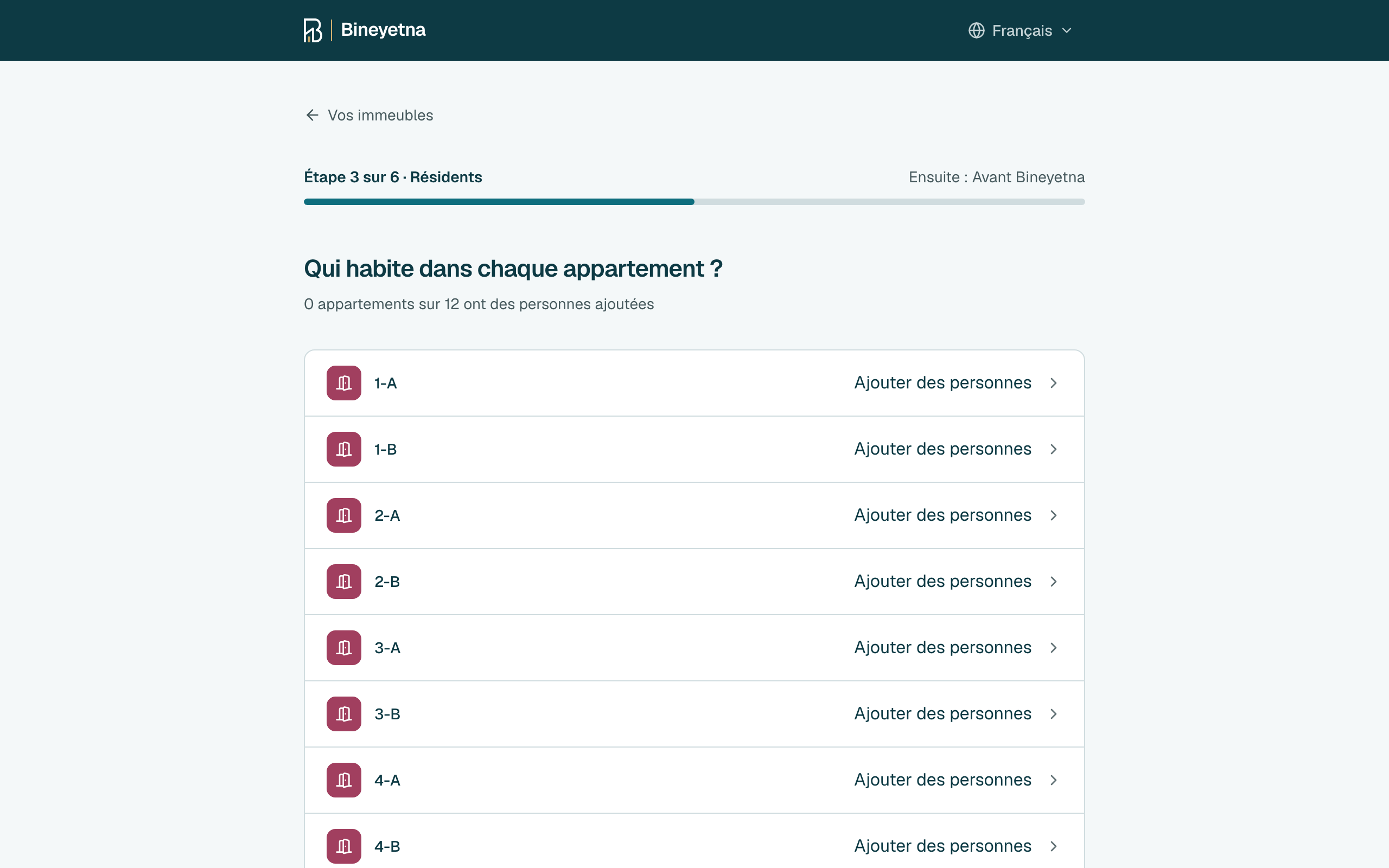Click the door icon for apartment 4-B
1389x868 pixels.
[x=344, y=846]
